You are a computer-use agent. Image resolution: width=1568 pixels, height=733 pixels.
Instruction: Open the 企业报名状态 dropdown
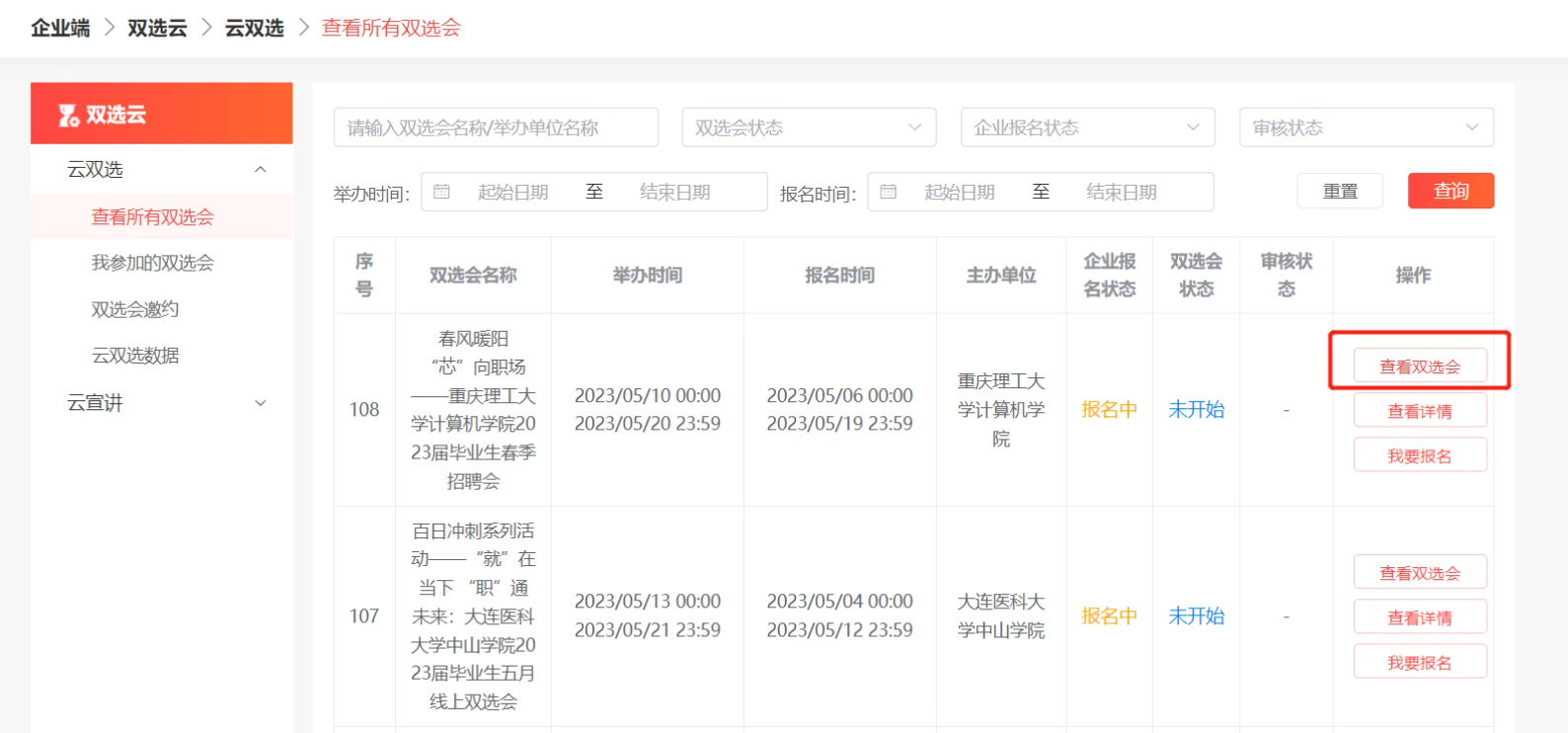point(1086,127)
